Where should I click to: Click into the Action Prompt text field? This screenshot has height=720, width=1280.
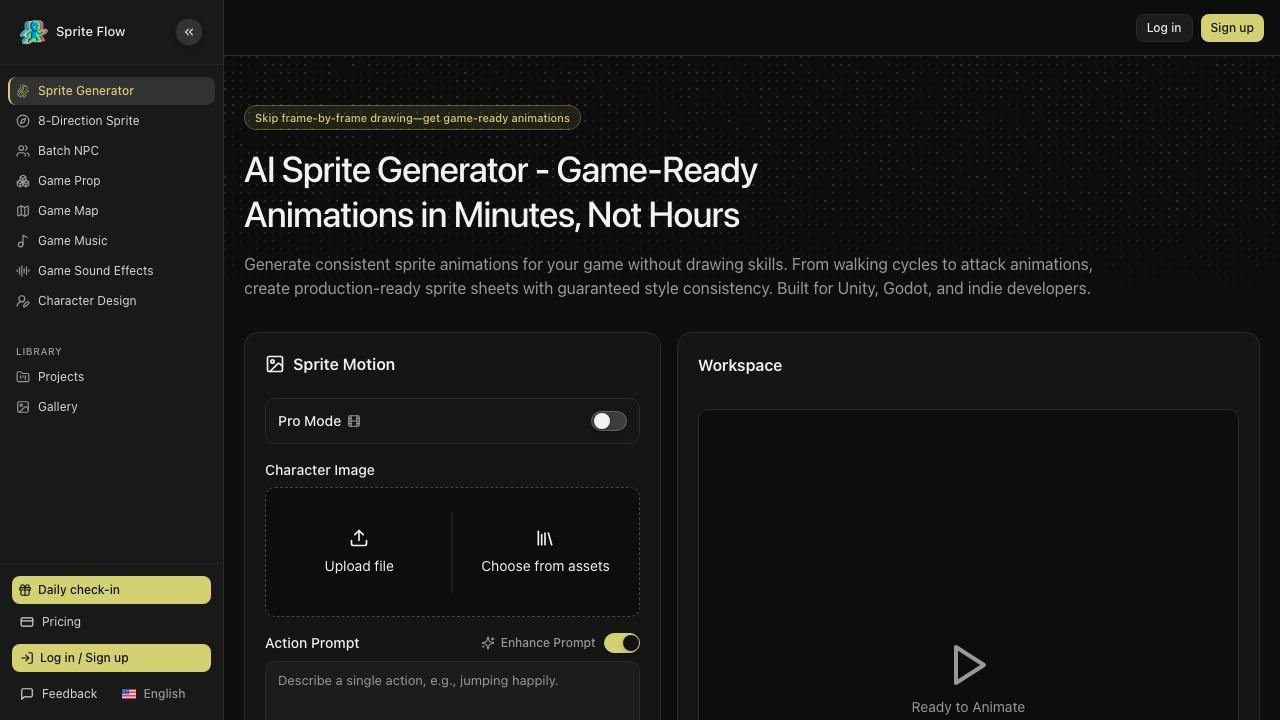(452, 691)
